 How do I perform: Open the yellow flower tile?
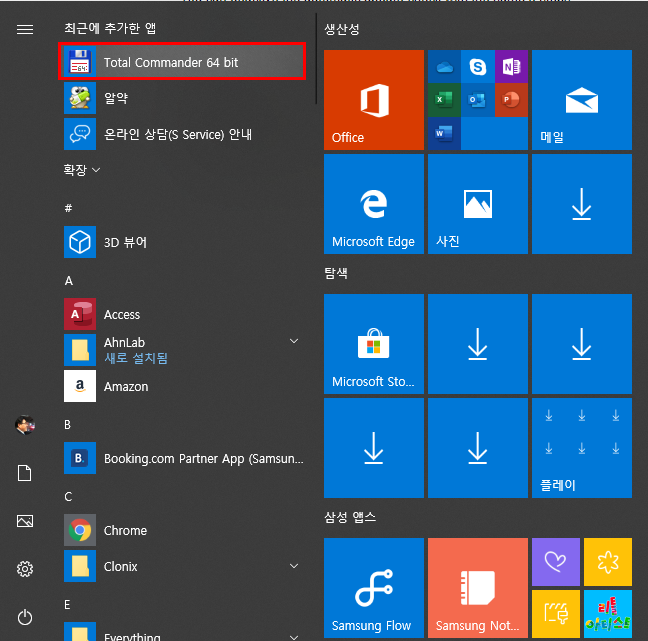click(x=608, y=562)
